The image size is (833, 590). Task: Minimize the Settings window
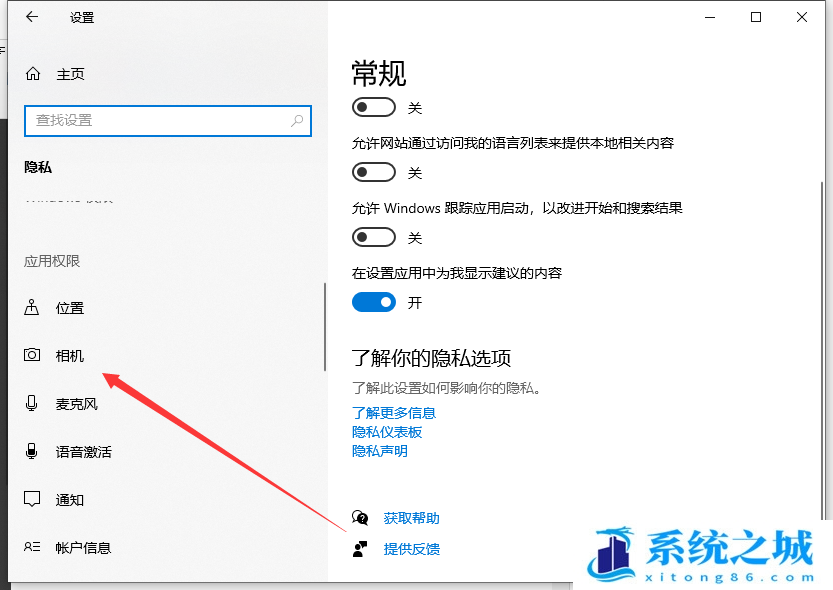coord(710,17)
